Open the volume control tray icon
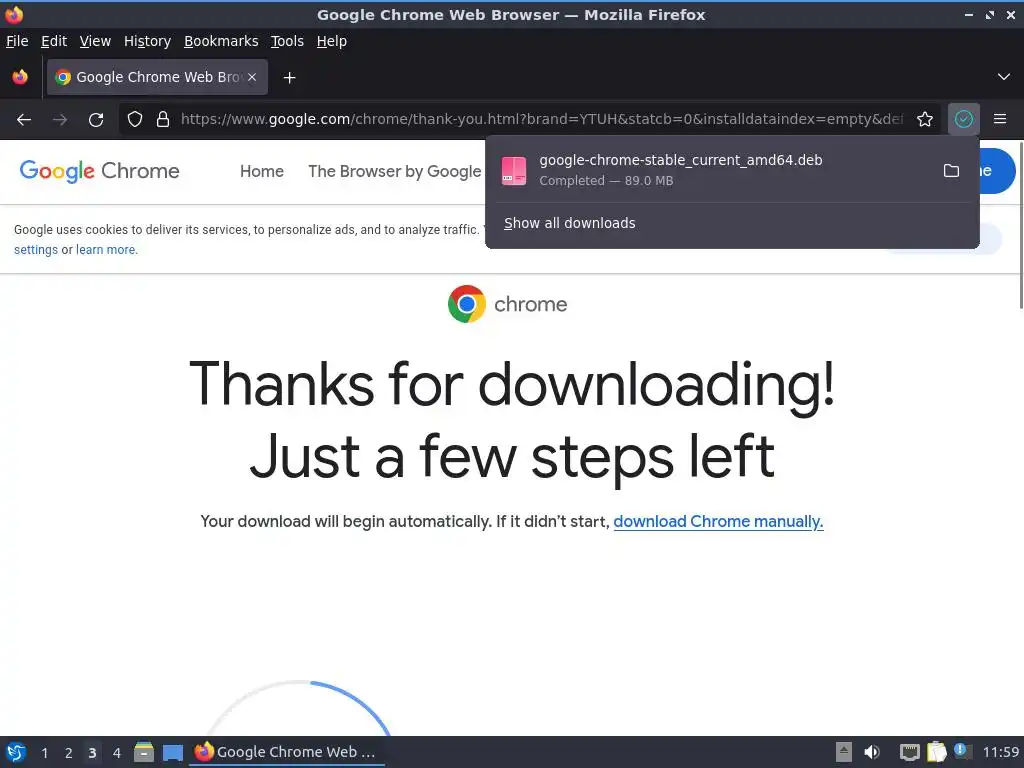Image resolution: width=1024 pixels, height=768 pixels. [872, 752]
